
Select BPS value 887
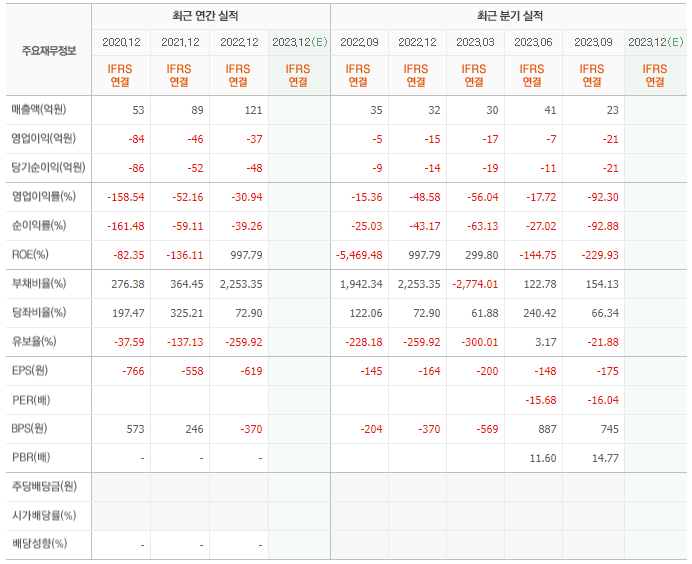547,429
